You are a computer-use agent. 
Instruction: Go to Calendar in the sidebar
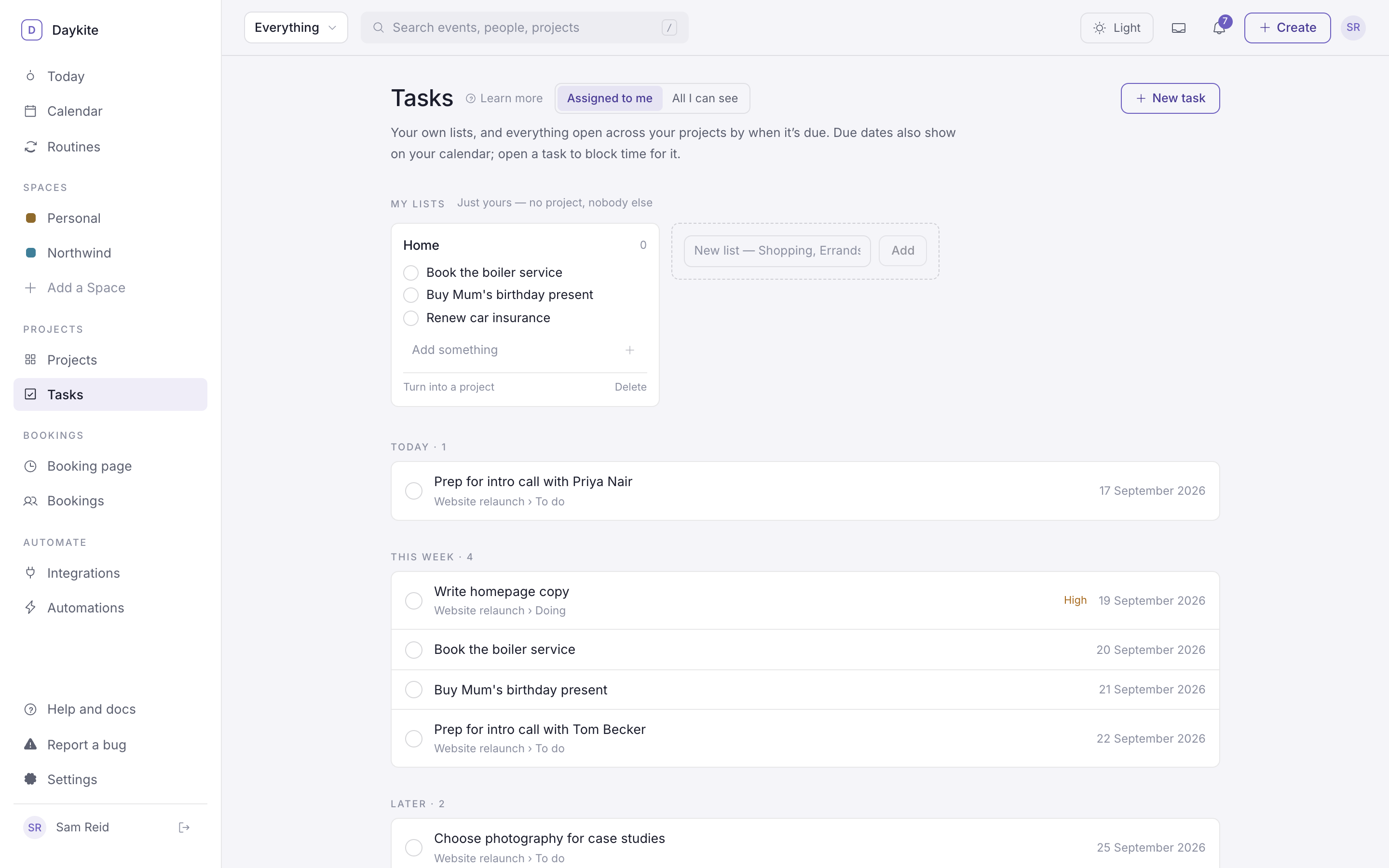[110, 111]
